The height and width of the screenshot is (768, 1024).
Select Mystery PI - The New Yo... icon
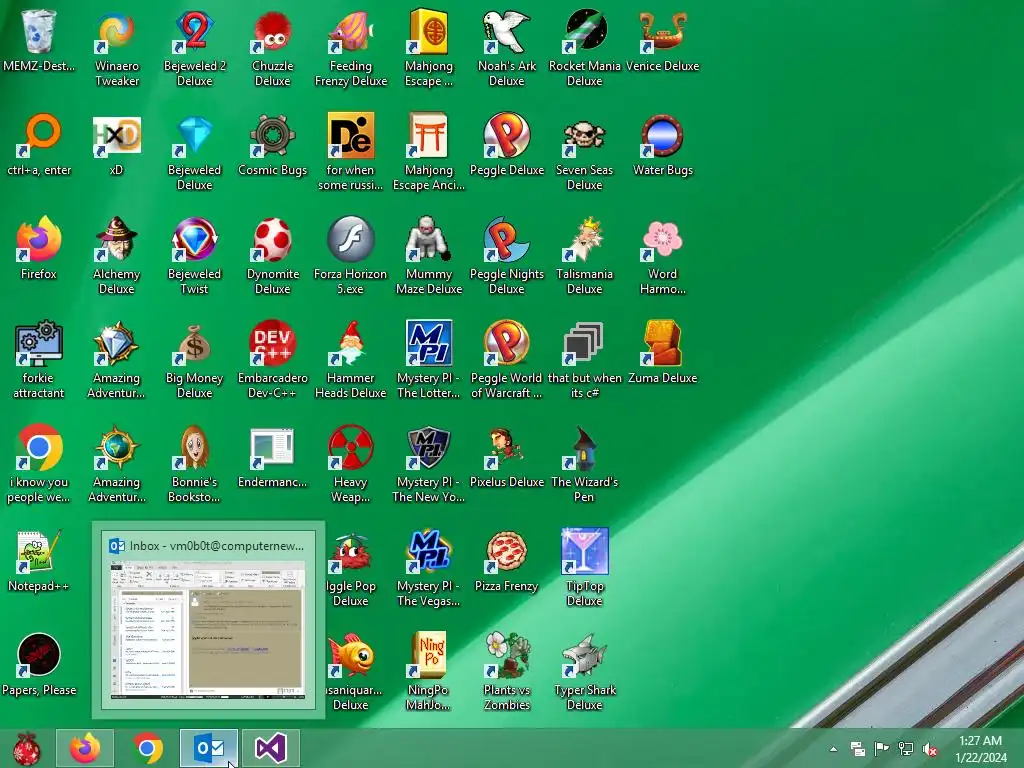pos(428,447)
